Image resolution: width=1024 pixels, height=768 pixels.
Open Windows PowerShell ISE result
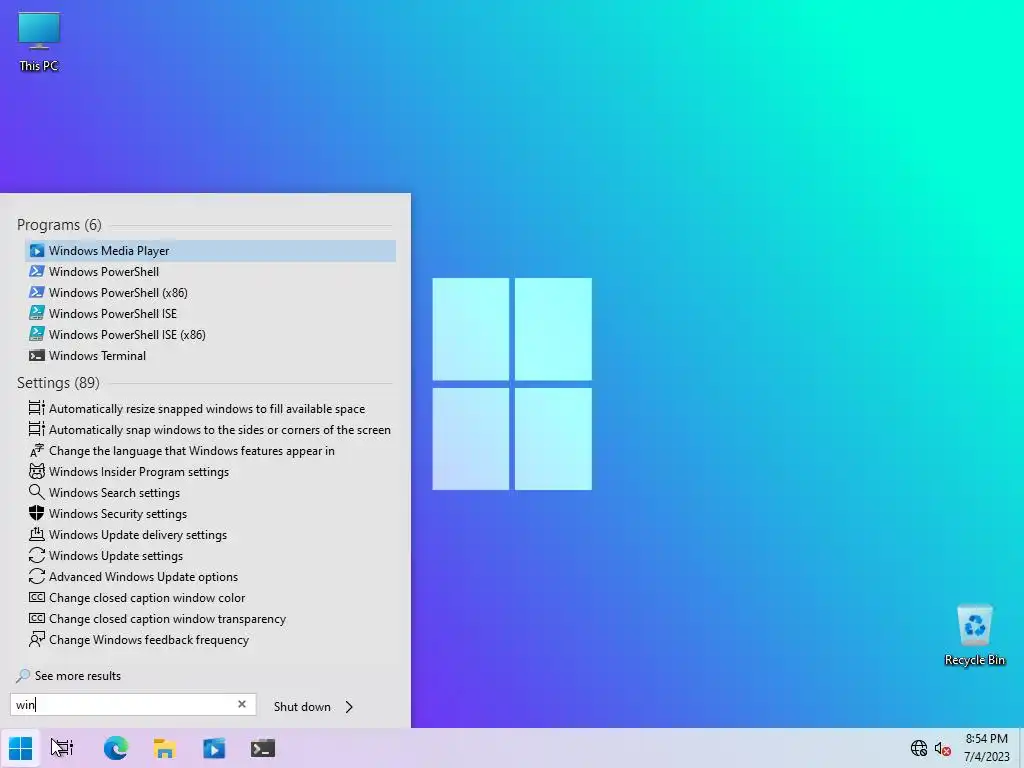click(210, 313)
